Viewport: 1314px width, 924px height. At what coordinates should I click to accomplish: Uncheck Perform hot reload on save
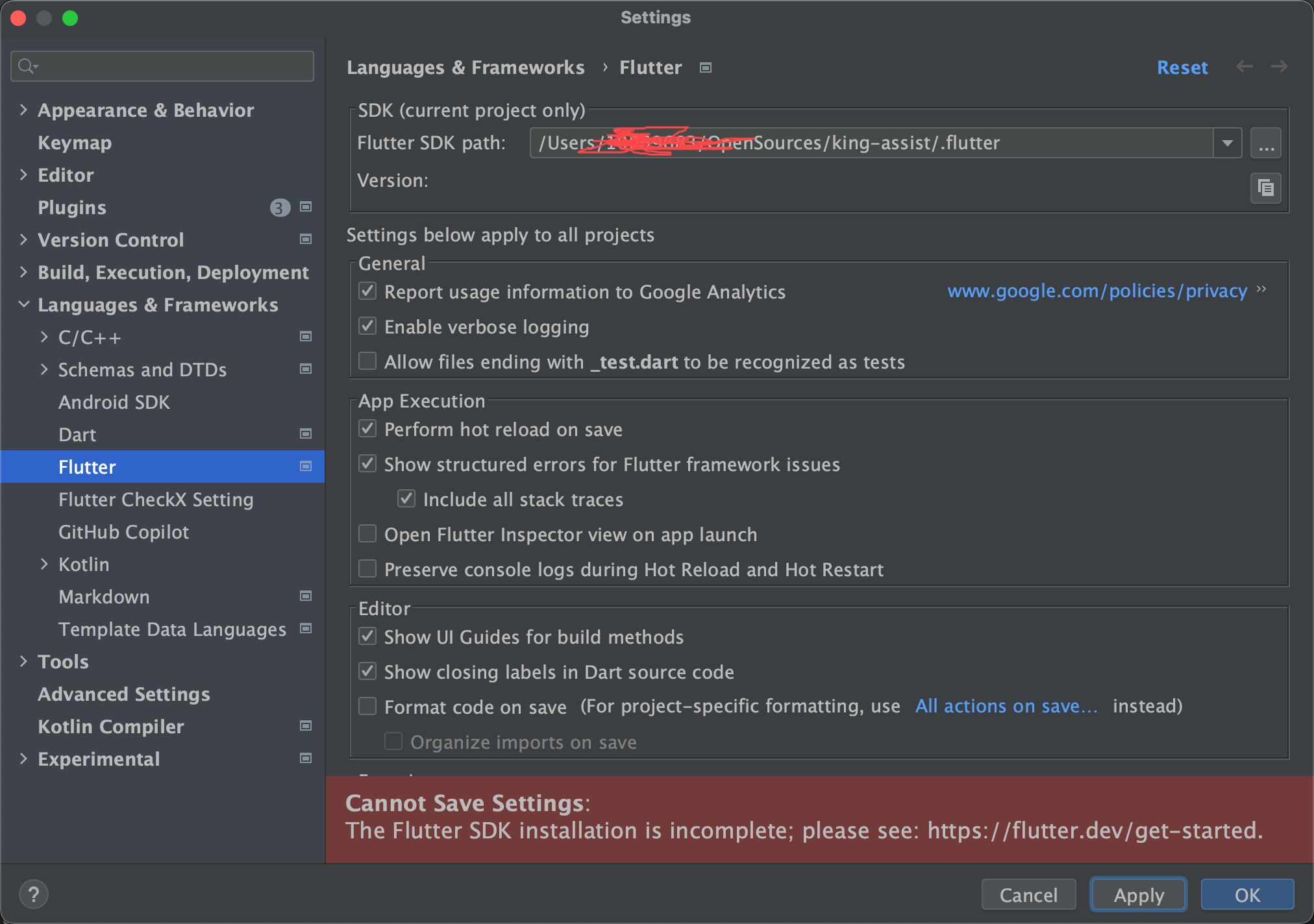pos(368,429)
